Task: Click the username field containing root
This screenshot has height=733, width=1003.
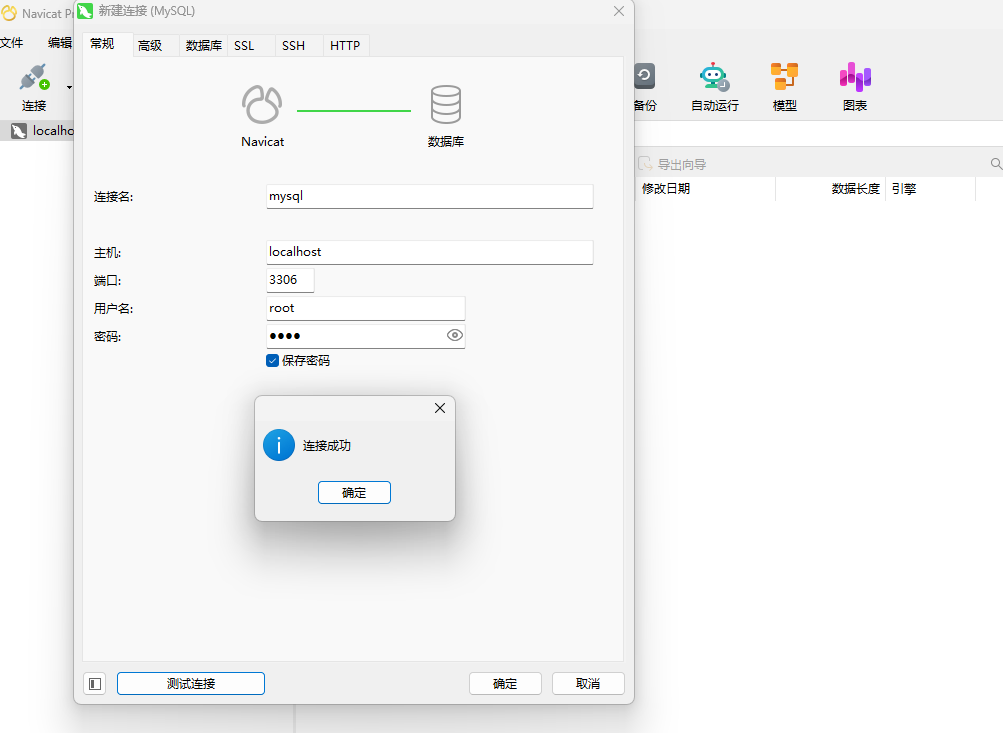Action: (366, 308)
